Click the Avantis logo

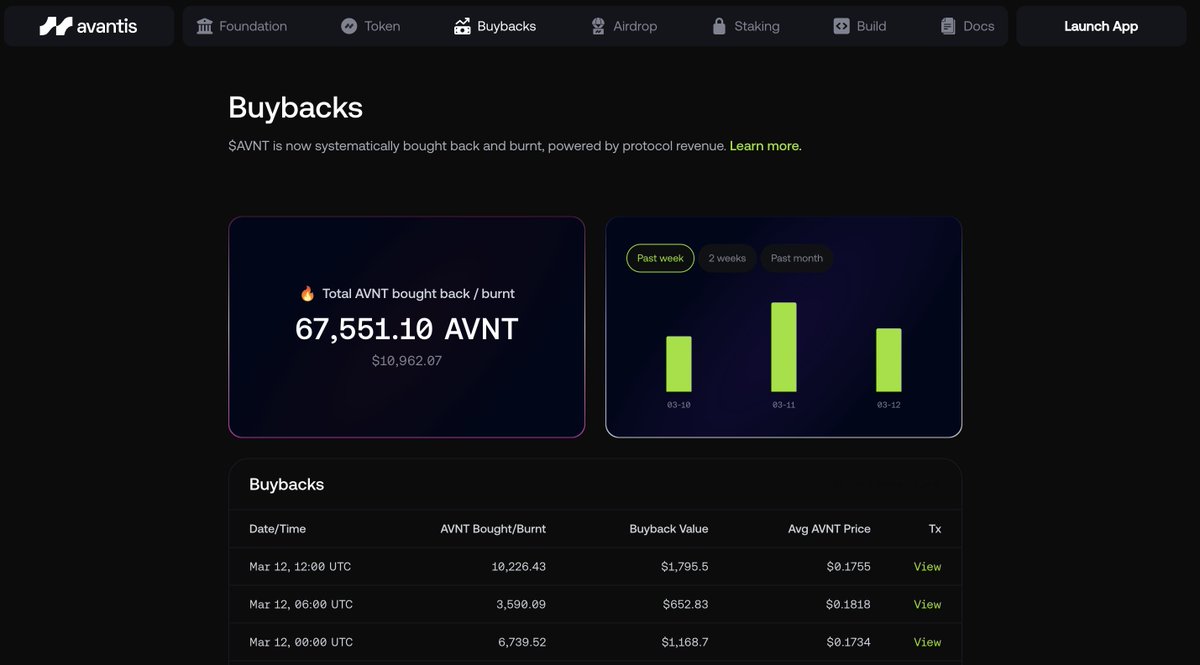pyautogui.click(x=88, y=26)
